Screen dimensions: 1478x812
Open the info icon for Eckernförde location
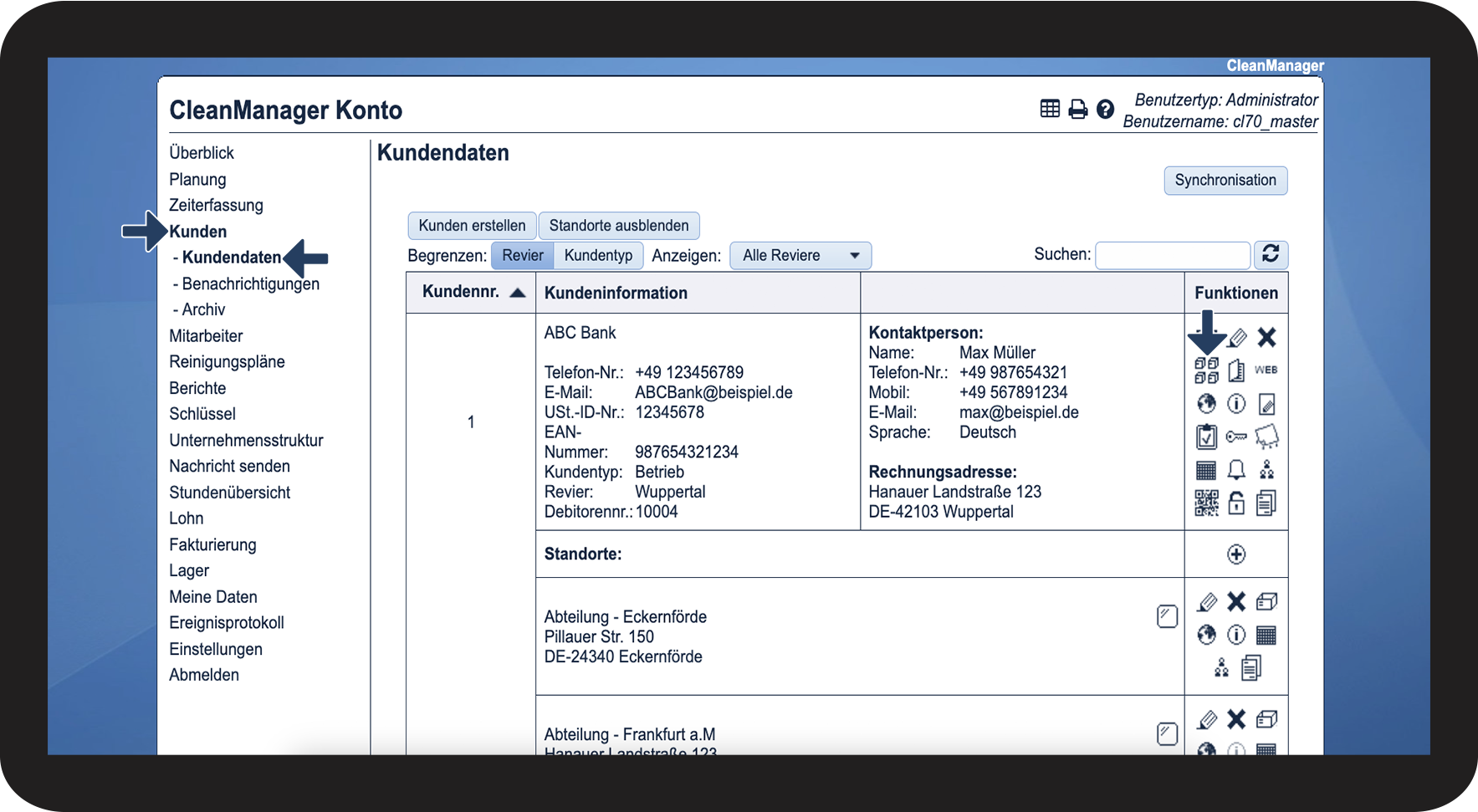pyautogui.click(x=1236, y=636)
